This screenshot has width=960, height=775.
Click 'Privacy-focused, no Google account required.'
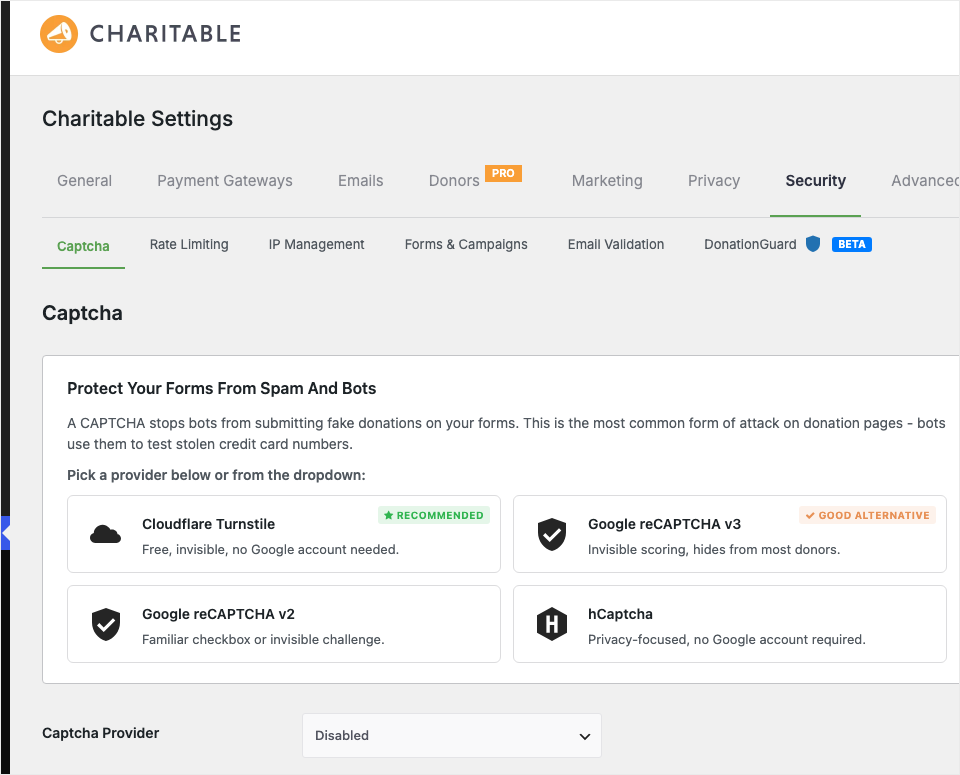point(727,640)
